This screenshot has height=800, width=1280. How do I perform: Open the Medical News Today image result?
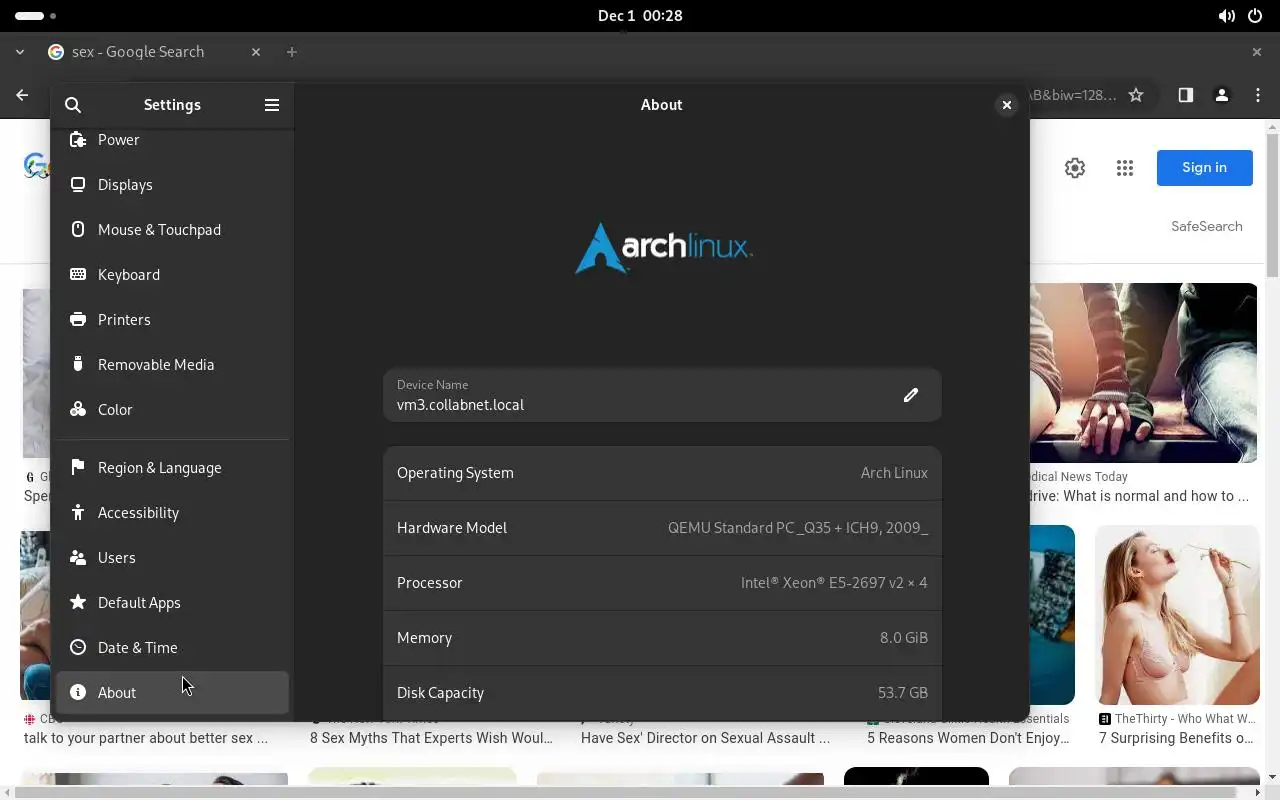[x=1143, y=372]
